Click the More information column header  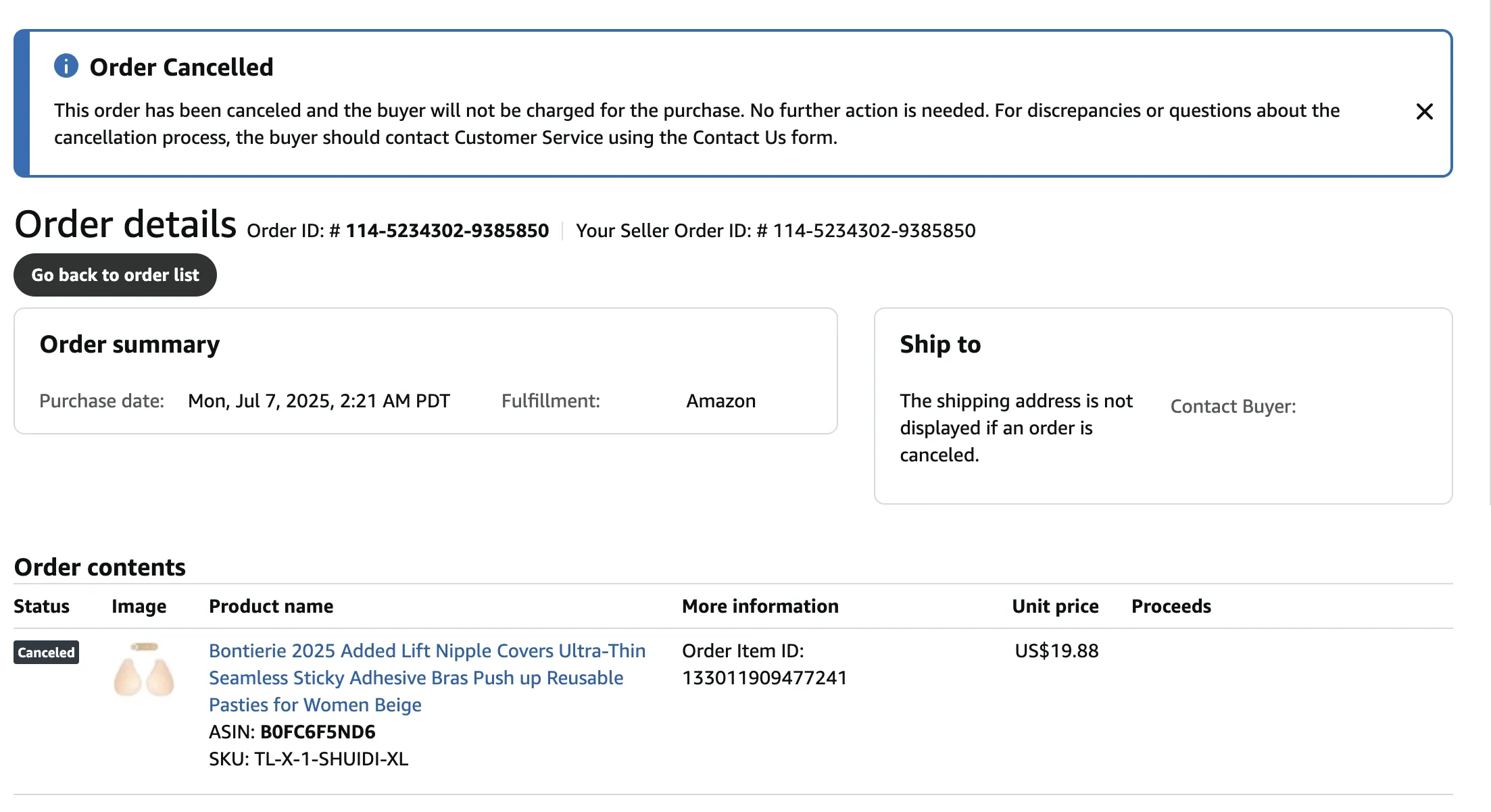(760, 607)
